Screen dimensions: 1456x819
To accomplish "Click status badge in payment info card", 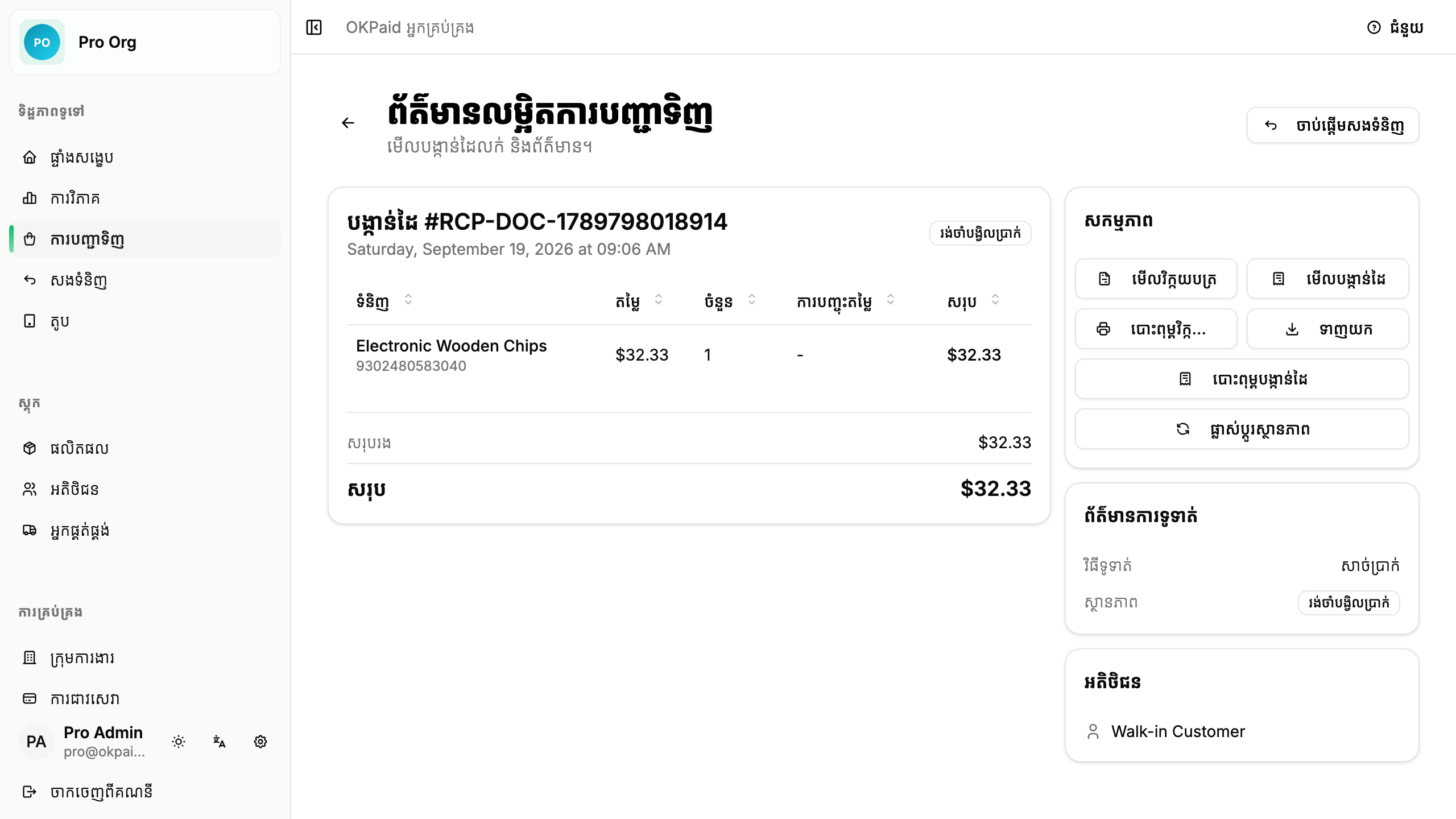I will point(1349,603).
